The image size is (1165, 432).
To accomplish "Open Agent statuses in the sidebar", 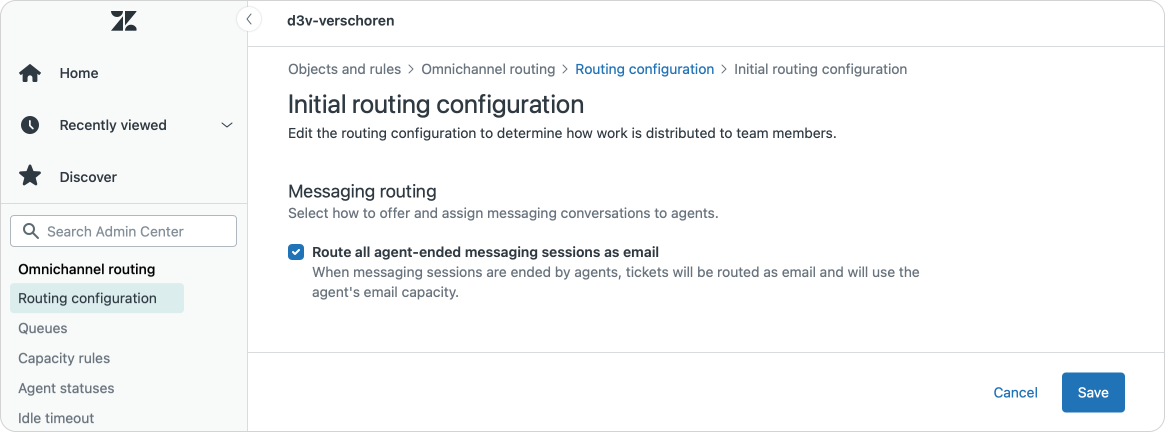I will coord(66,388).
